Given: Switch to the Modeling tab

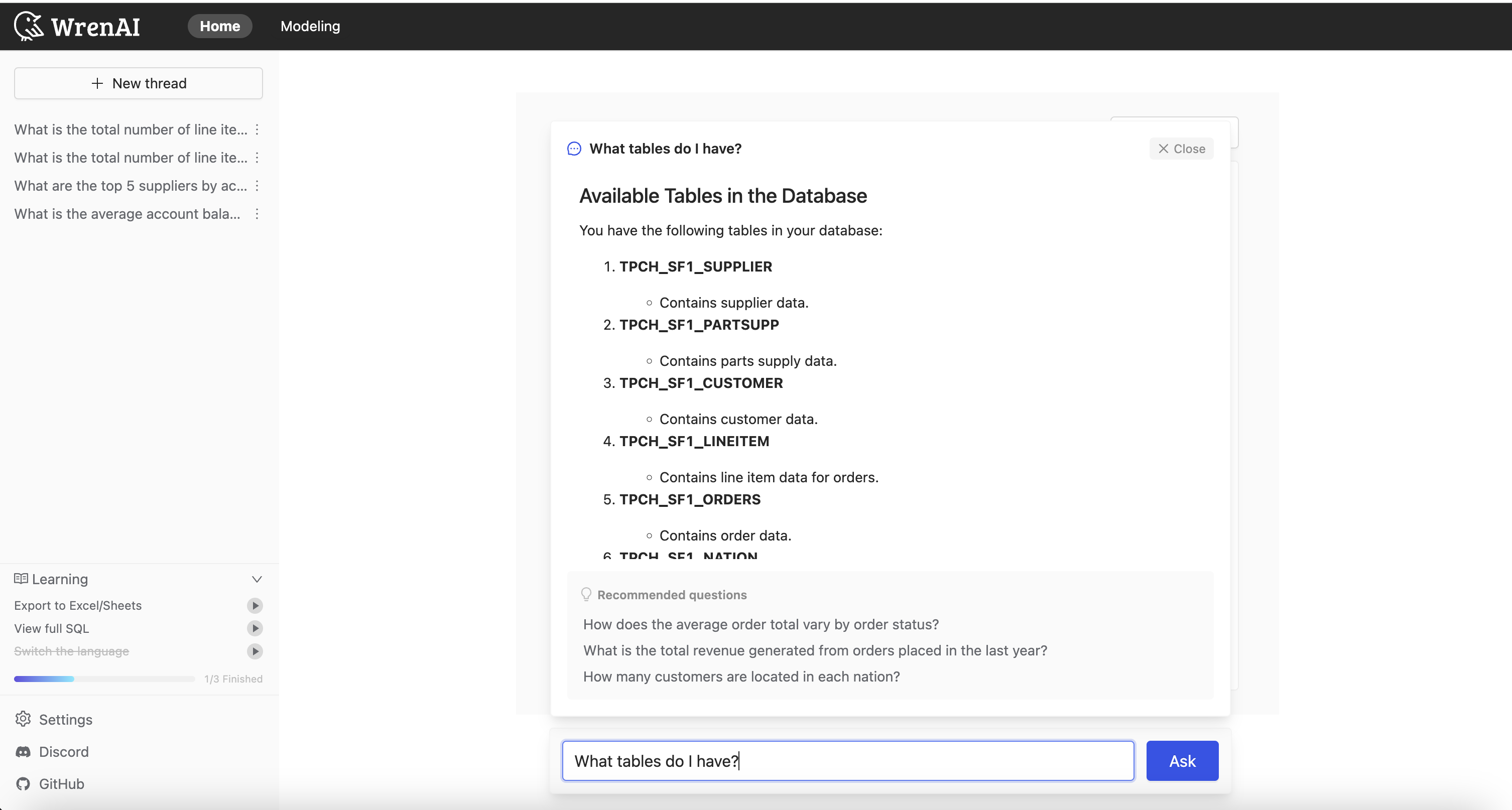Looking at the screenshot, I should 310,26.
